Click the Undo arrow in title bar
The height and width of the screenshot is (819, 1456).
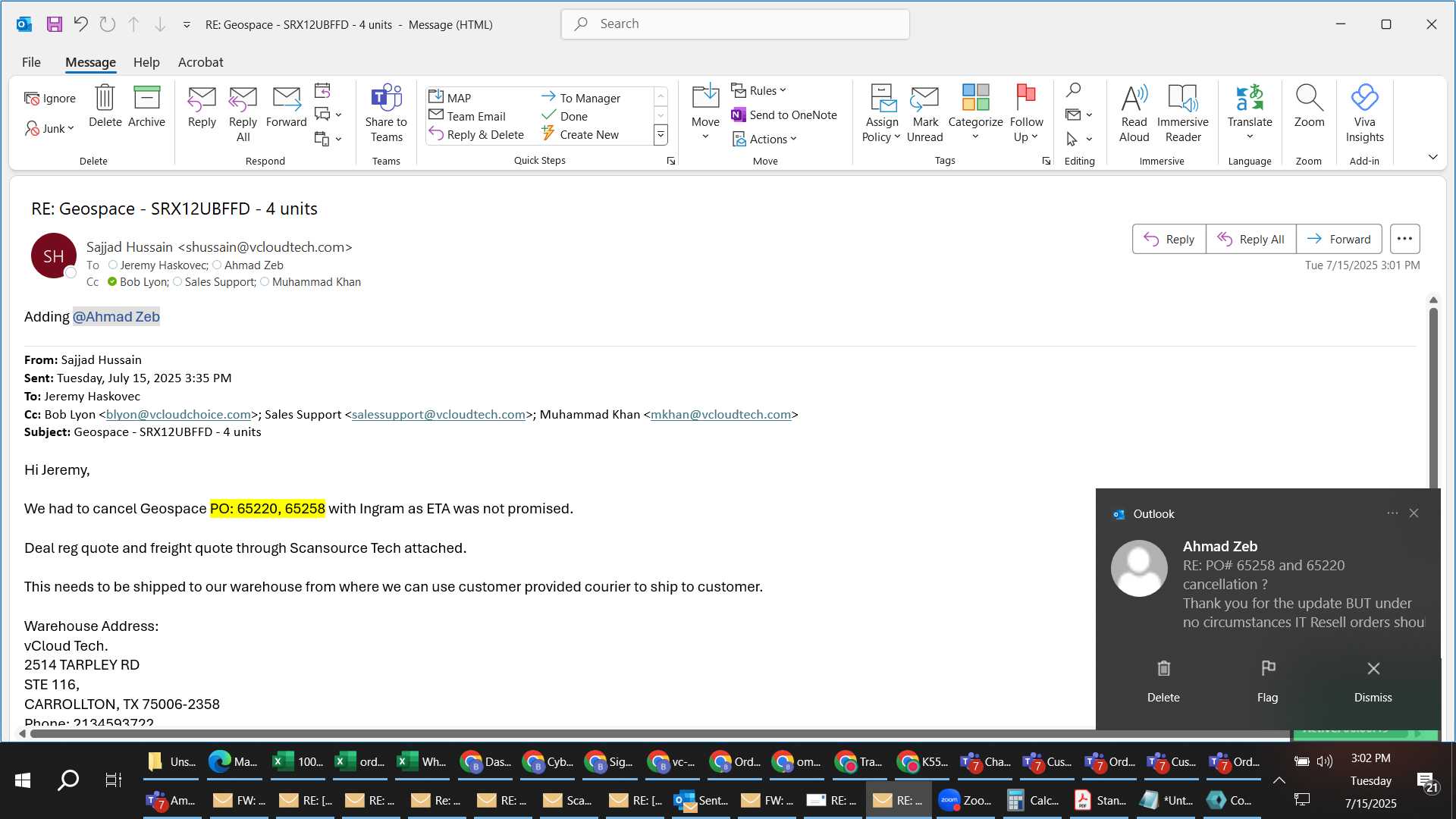tap(80, 24)
